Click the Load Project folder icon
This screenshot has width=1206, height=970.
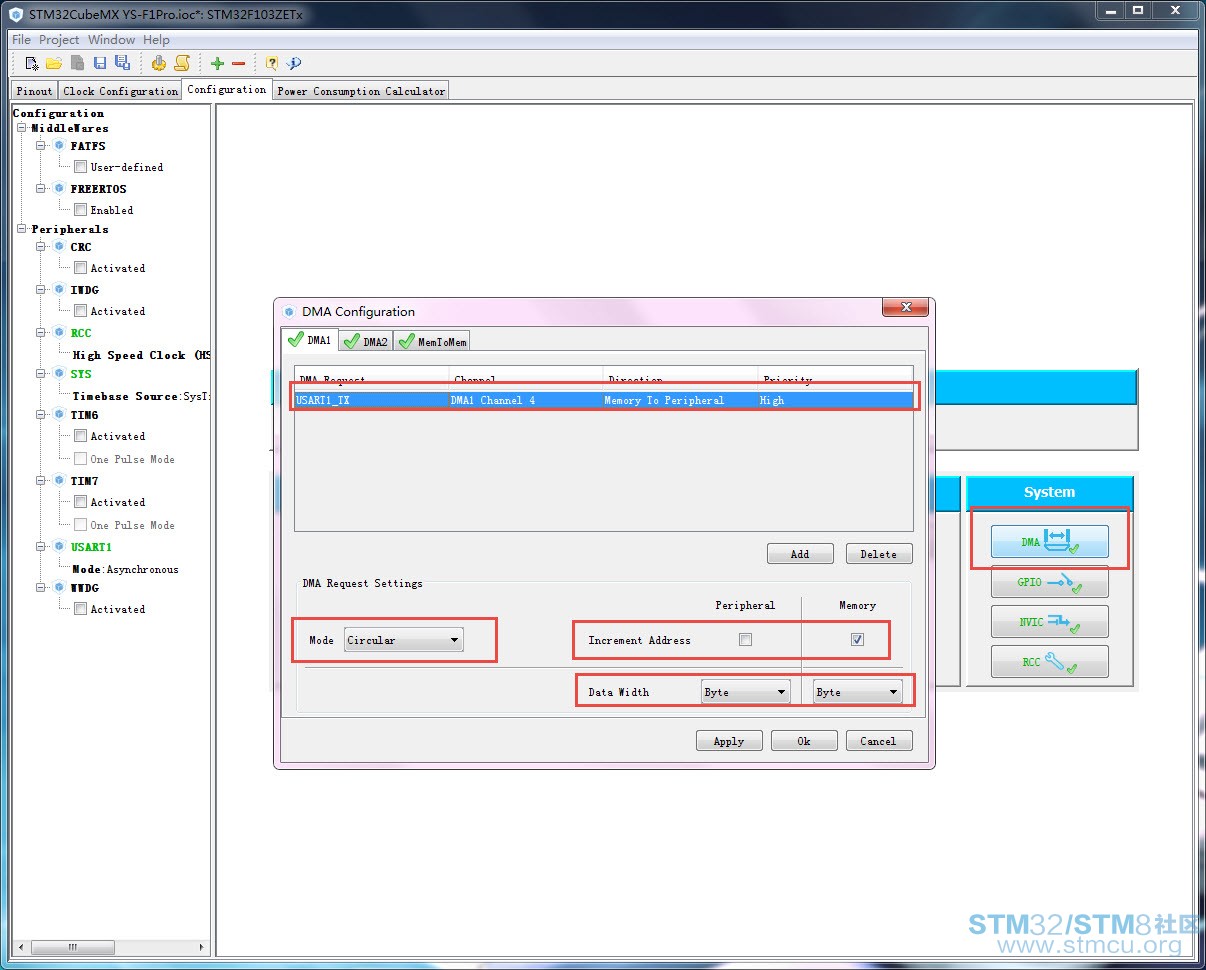click(x=54, y=63)
